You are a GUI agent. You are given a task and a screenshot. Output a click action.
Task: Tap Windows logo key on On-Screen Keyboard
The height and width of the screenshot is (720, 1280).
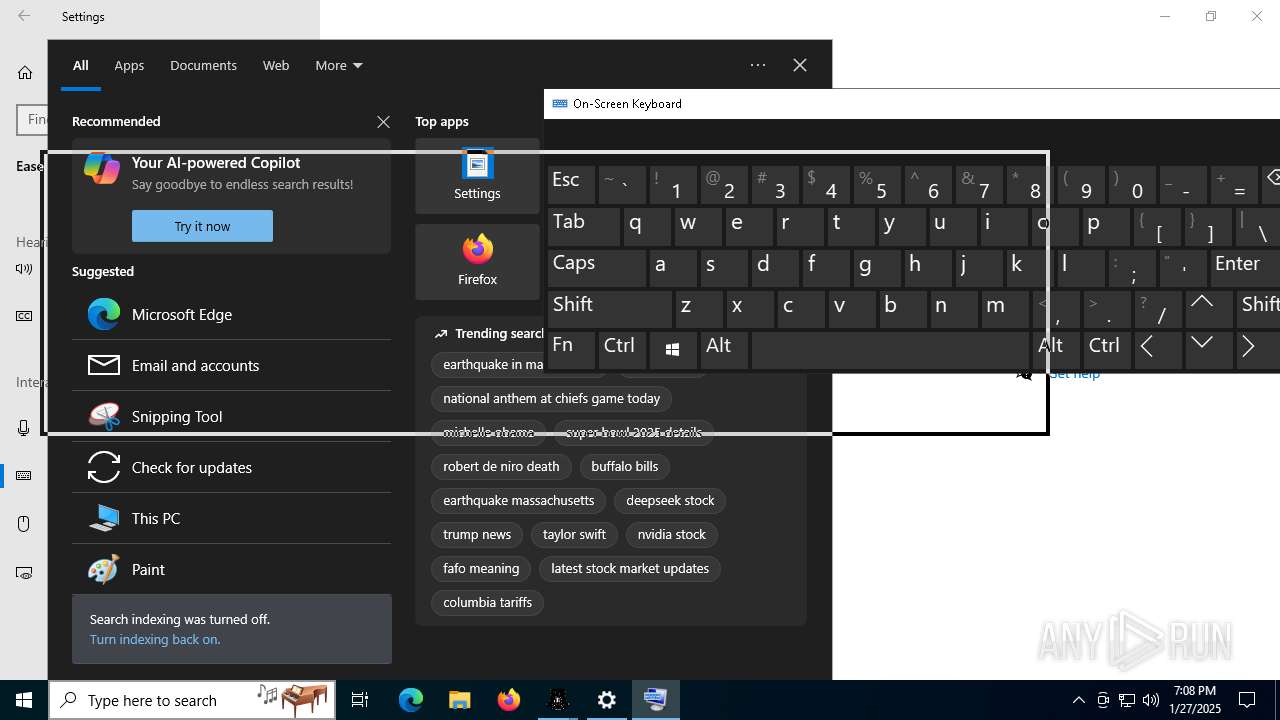(x=673, y=350)
